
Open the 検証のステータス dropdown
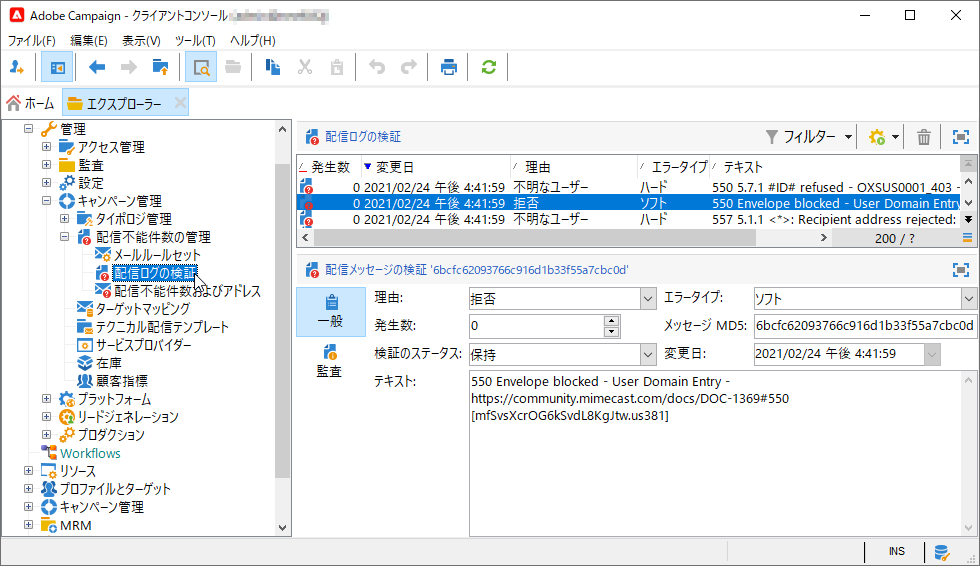click(648, 354)
